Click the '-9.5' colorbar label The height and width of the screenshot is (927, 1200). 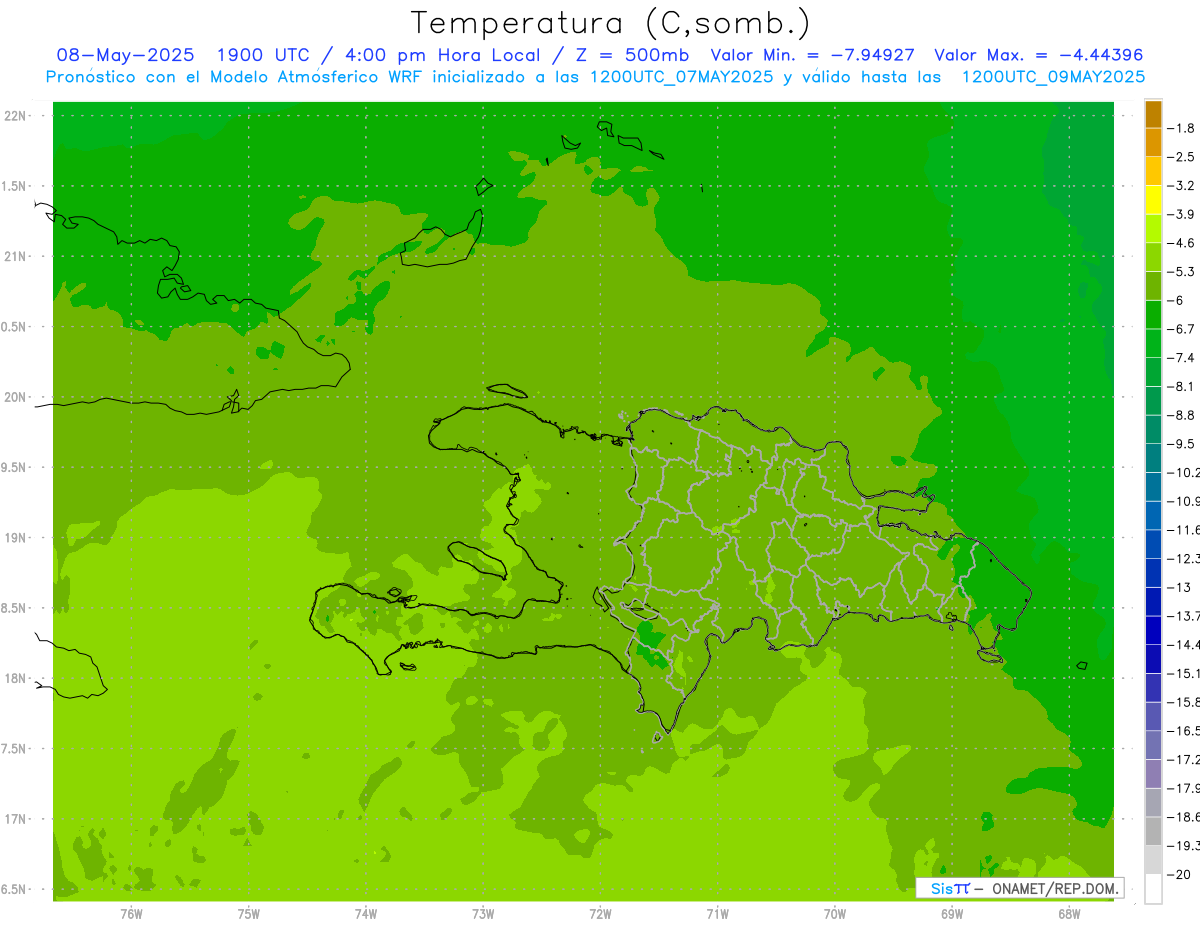pyautogui.click(x=1183, y=444)
